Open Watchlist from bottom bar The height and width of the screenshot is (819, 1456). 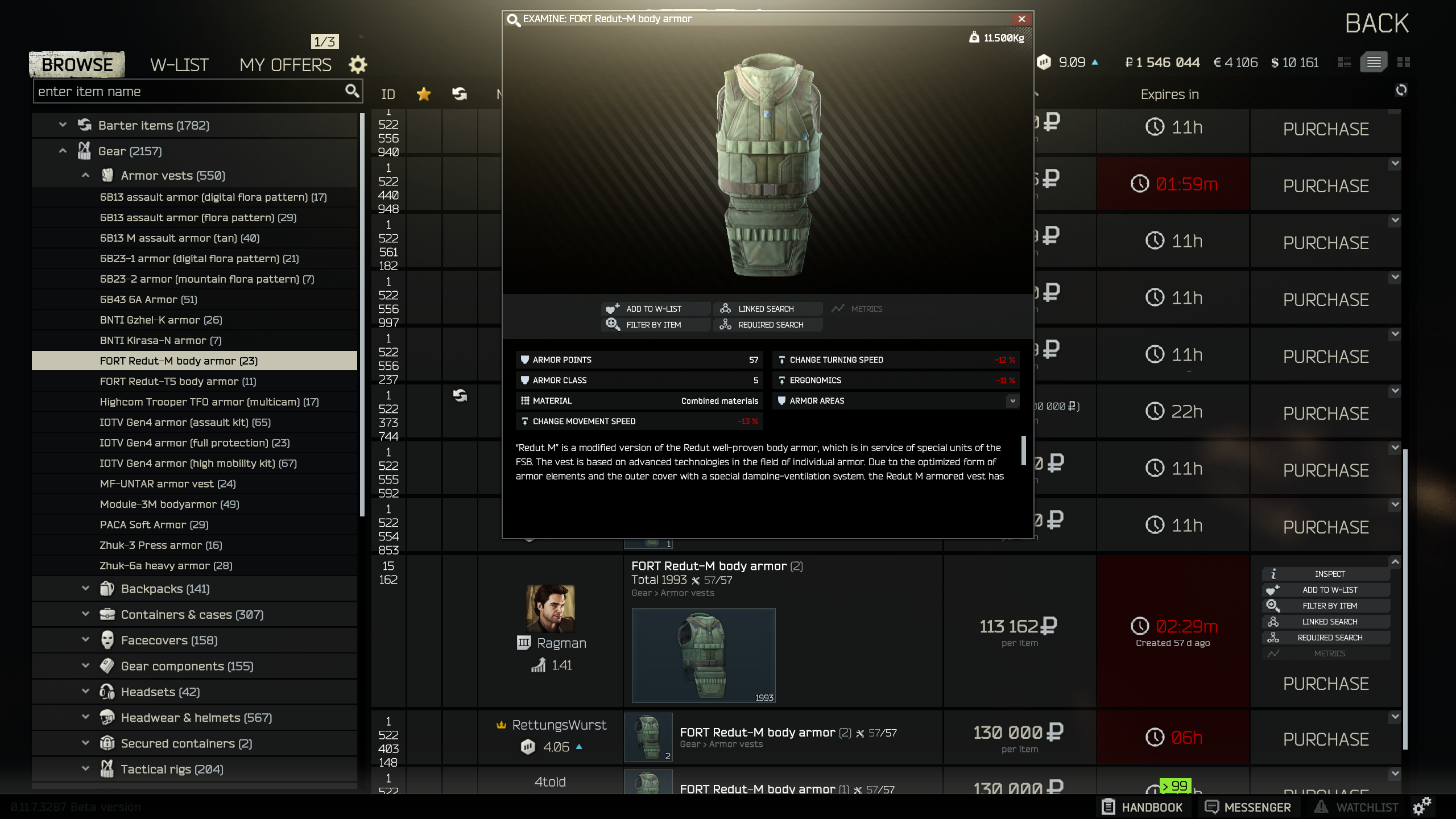[x=1356, y=807]
